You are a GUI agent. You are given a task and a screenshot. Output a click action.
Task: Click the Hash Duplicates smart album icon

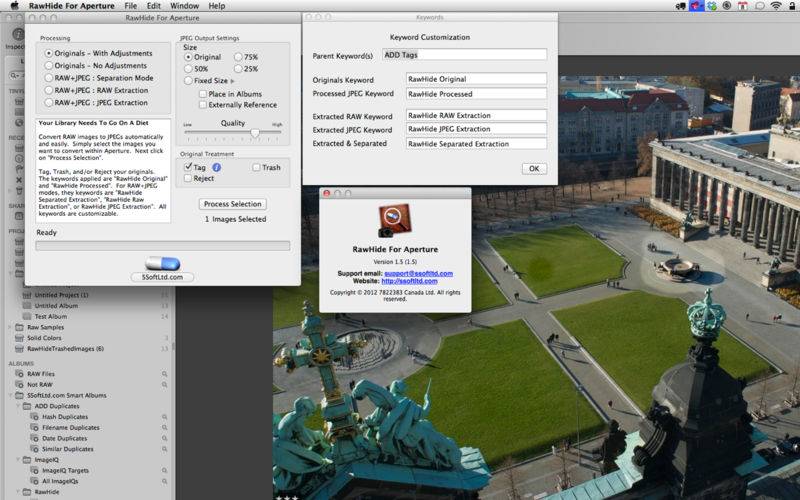click(35, 416)
